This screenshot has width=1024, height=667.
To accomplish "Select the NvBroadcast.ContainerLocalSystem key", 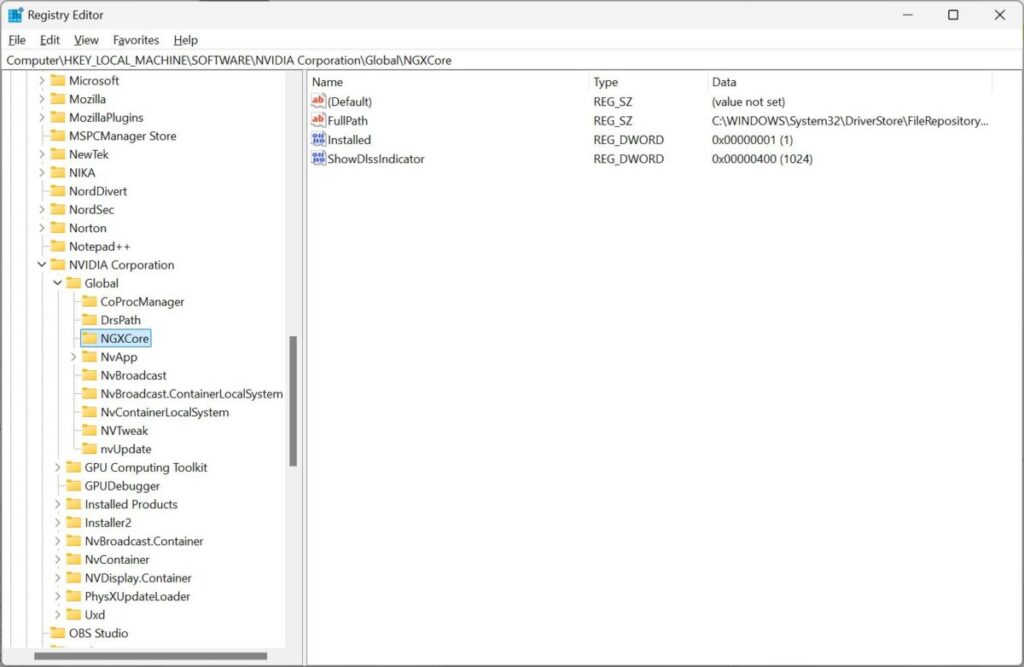I will pos(191,394).
